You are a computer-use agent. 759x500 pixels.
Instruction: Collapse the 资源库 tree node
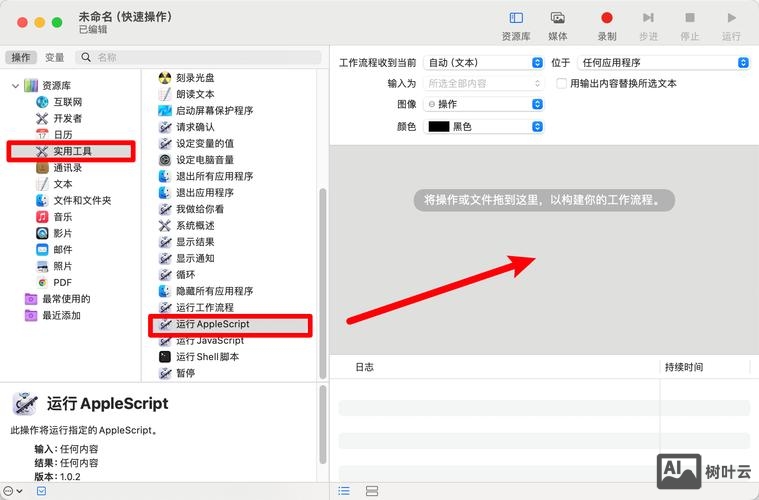(15, 86)
